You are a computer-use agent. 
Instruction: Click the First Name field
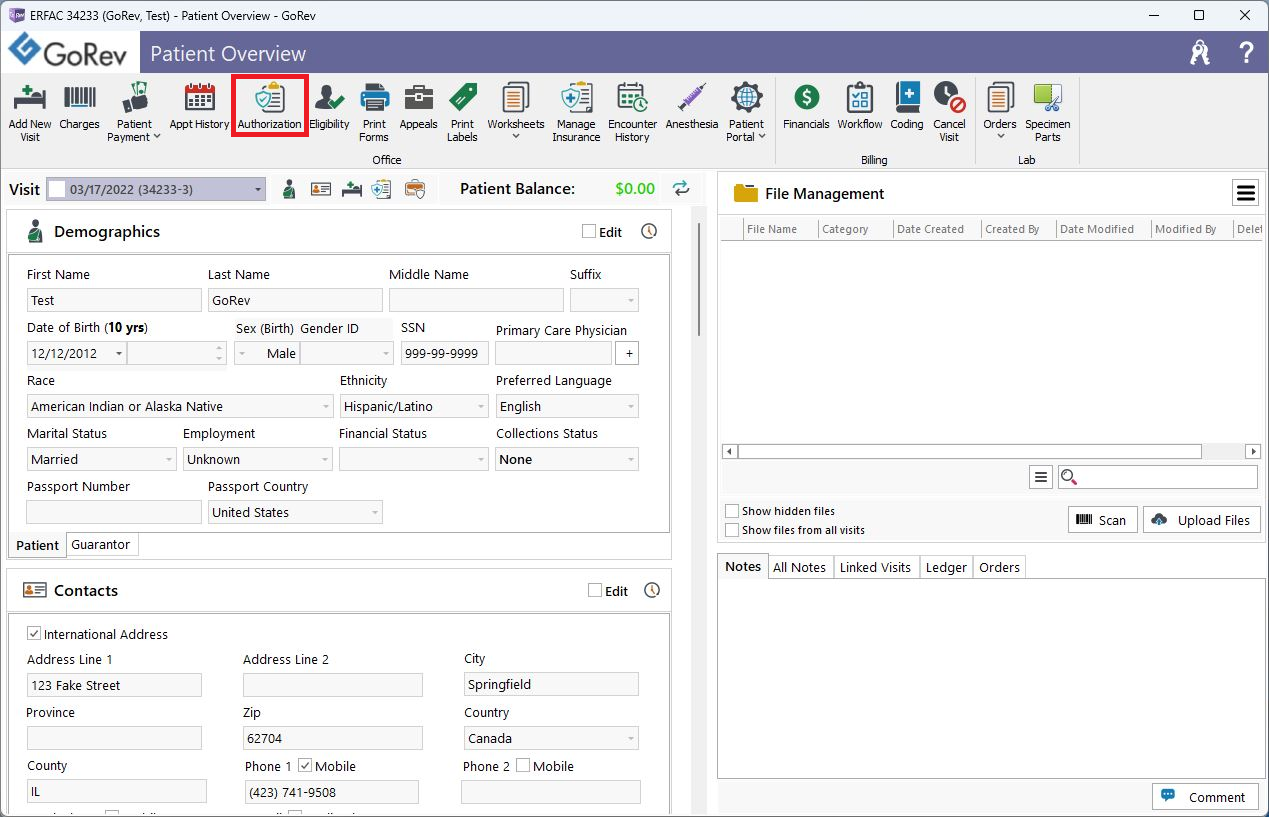coord(114,300)
